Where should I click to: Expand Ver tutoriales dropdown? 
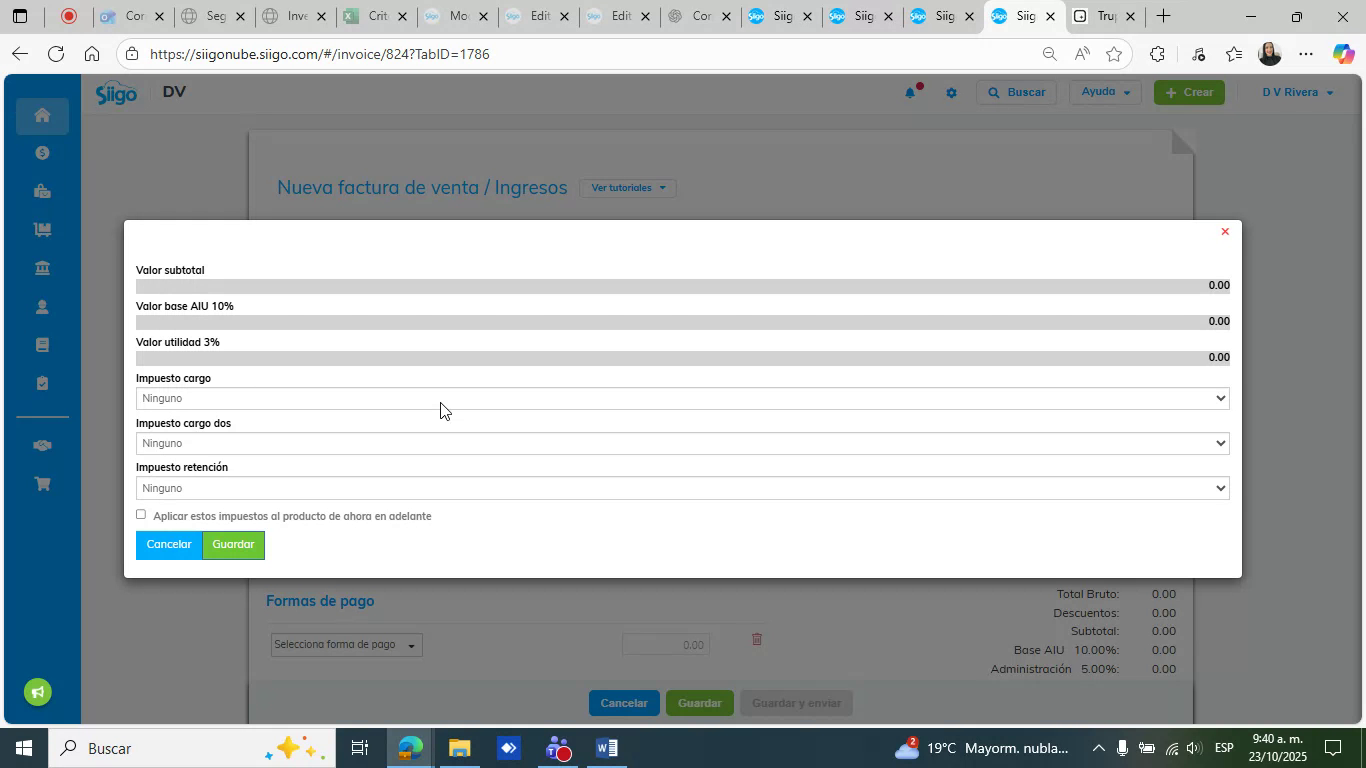tap(628, 188)
